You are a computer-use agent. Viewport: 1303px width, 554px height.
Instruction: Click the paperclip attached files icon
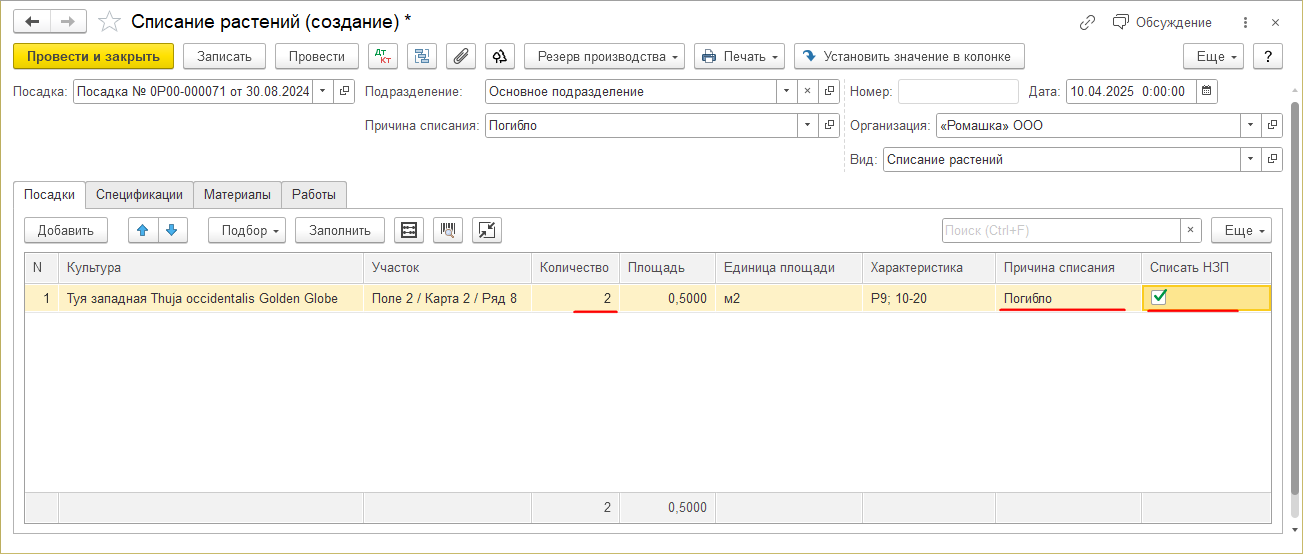[x=460, y=57]
